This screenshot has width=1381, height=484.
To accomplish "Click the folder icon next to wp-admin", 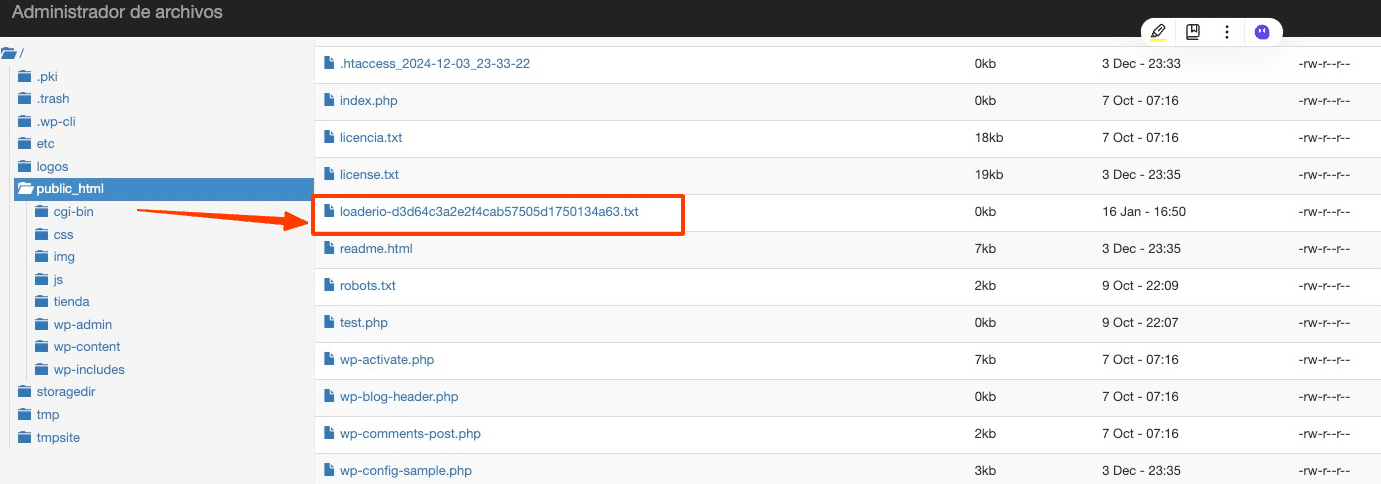I will click(42, 325).
